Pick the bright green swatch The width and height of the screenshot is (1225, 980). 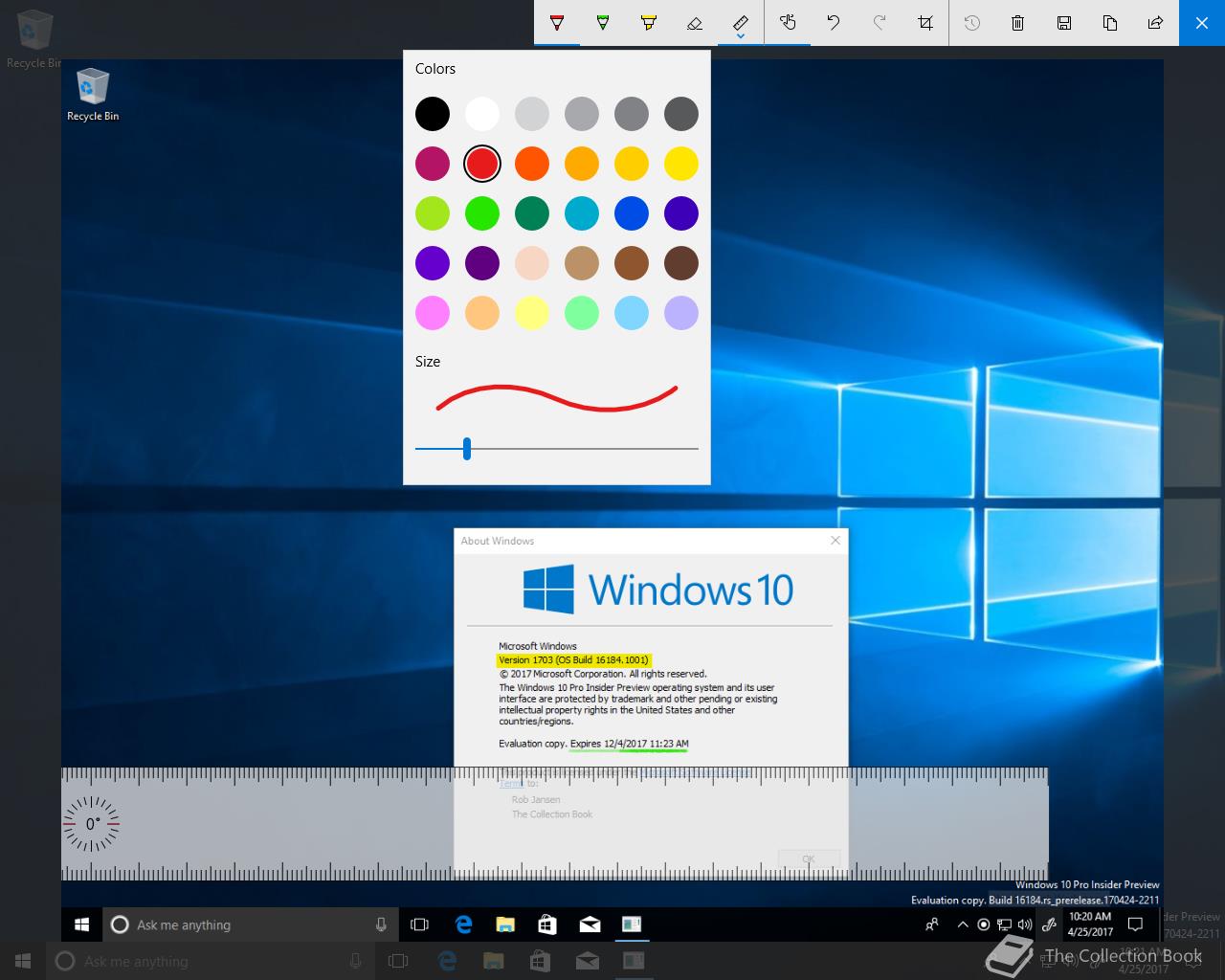point(482,213)
